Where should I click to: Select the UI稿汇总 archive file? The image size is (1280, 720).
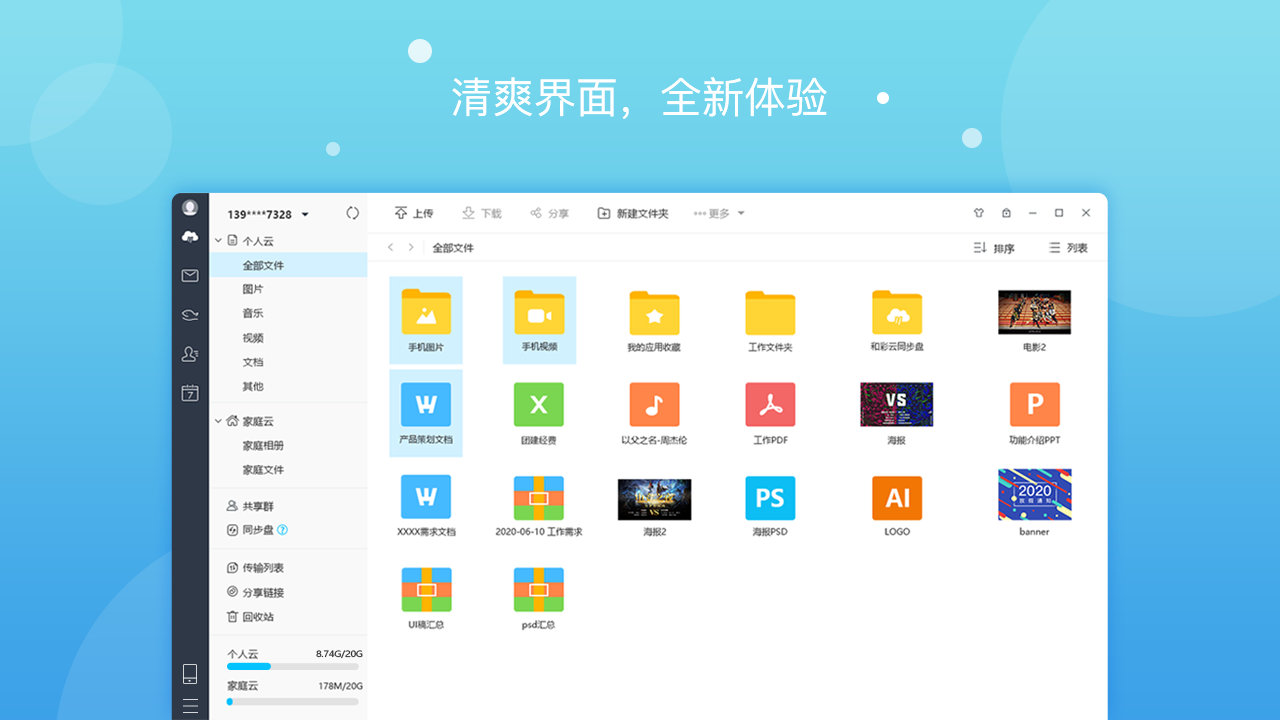point(426,598)
